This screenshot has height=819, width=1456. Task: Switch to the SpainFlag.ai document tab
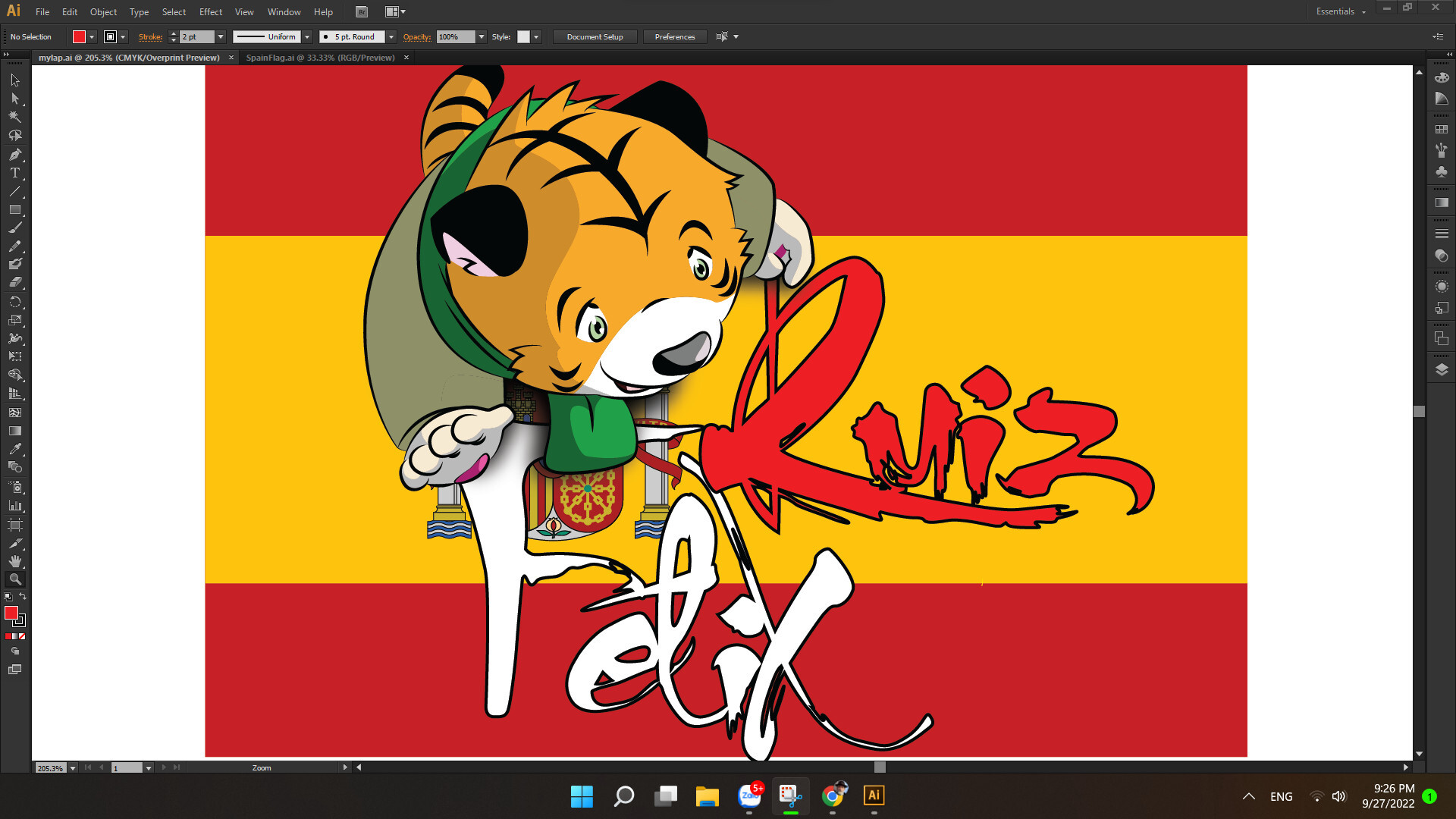point(318,58)
